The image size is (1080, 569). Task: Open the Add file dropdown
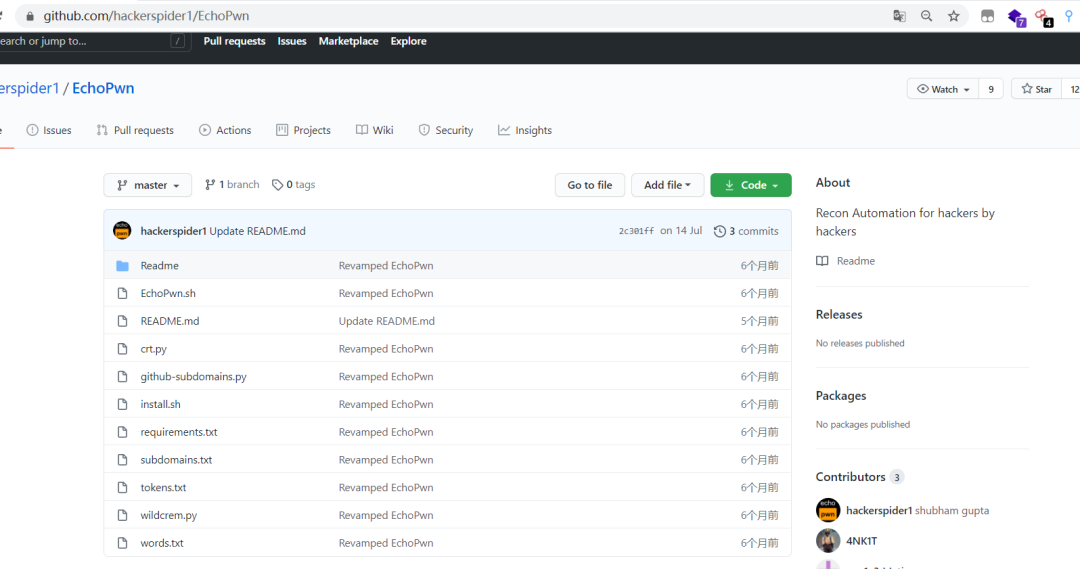(x=667, y=185)
